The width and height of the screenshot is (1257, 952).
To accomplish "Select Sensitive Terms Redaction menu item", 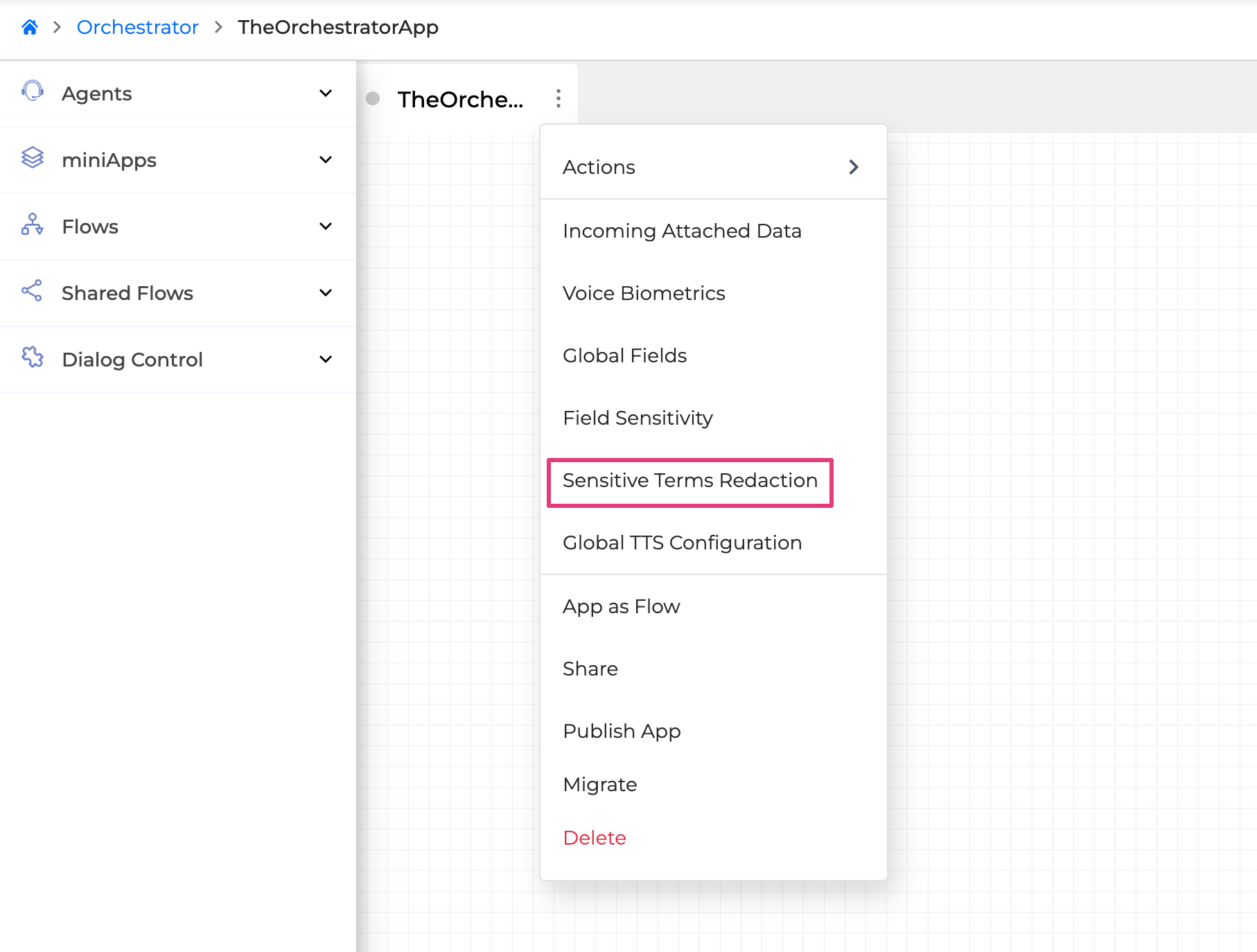I will [x=689, y=481].
